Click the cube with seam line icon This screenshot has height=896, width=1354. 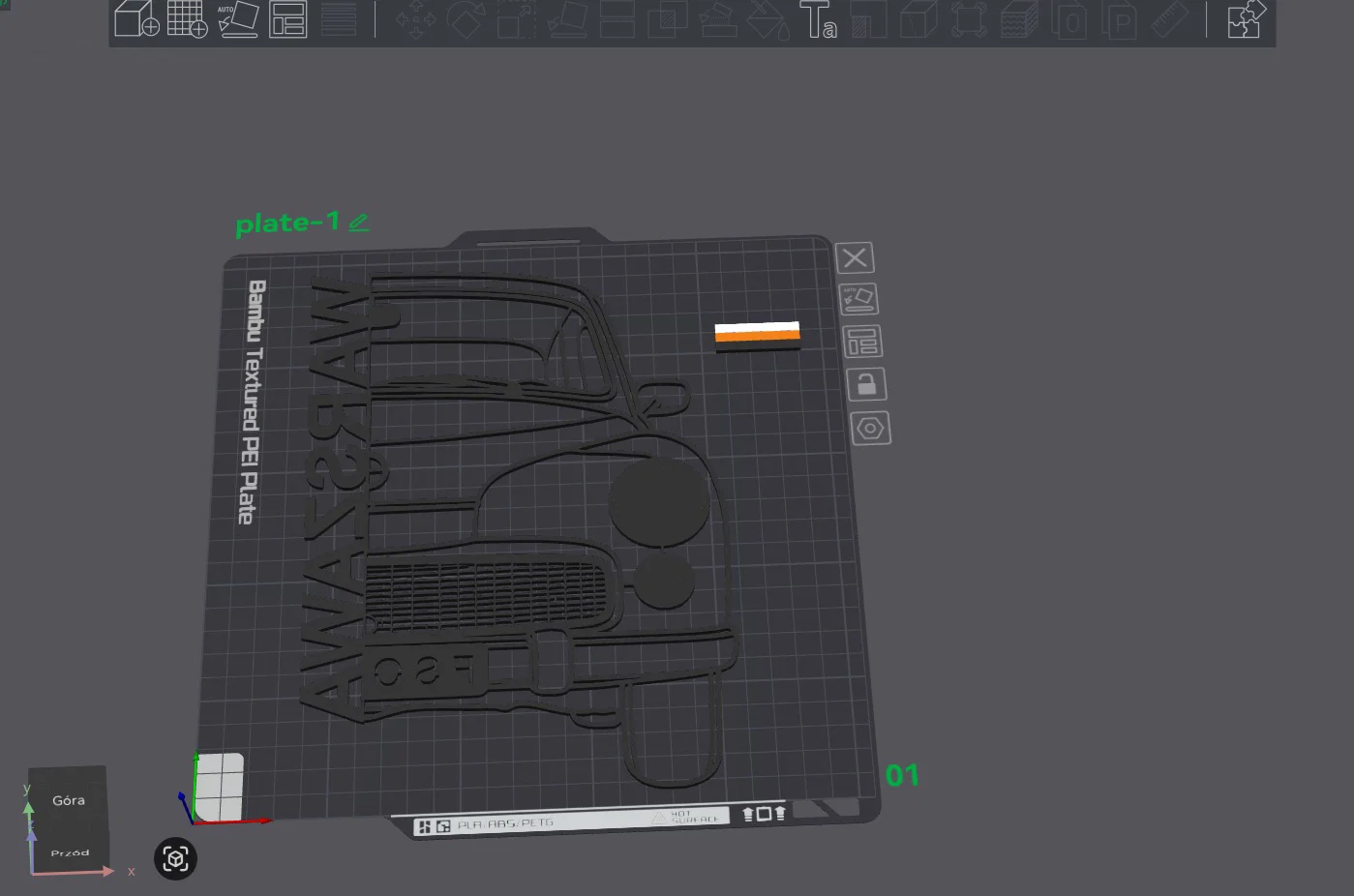pos(918,18)
